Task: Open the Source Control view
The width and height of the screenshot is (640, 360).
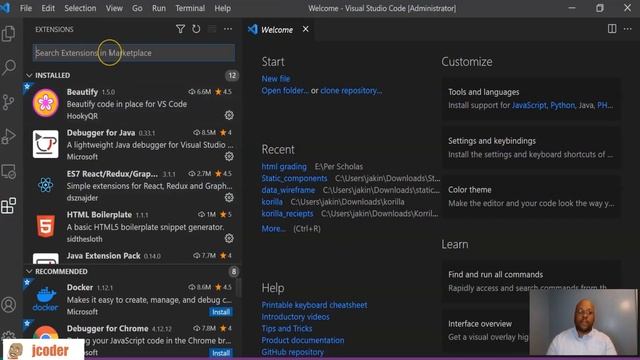Action: coord(9,102)
